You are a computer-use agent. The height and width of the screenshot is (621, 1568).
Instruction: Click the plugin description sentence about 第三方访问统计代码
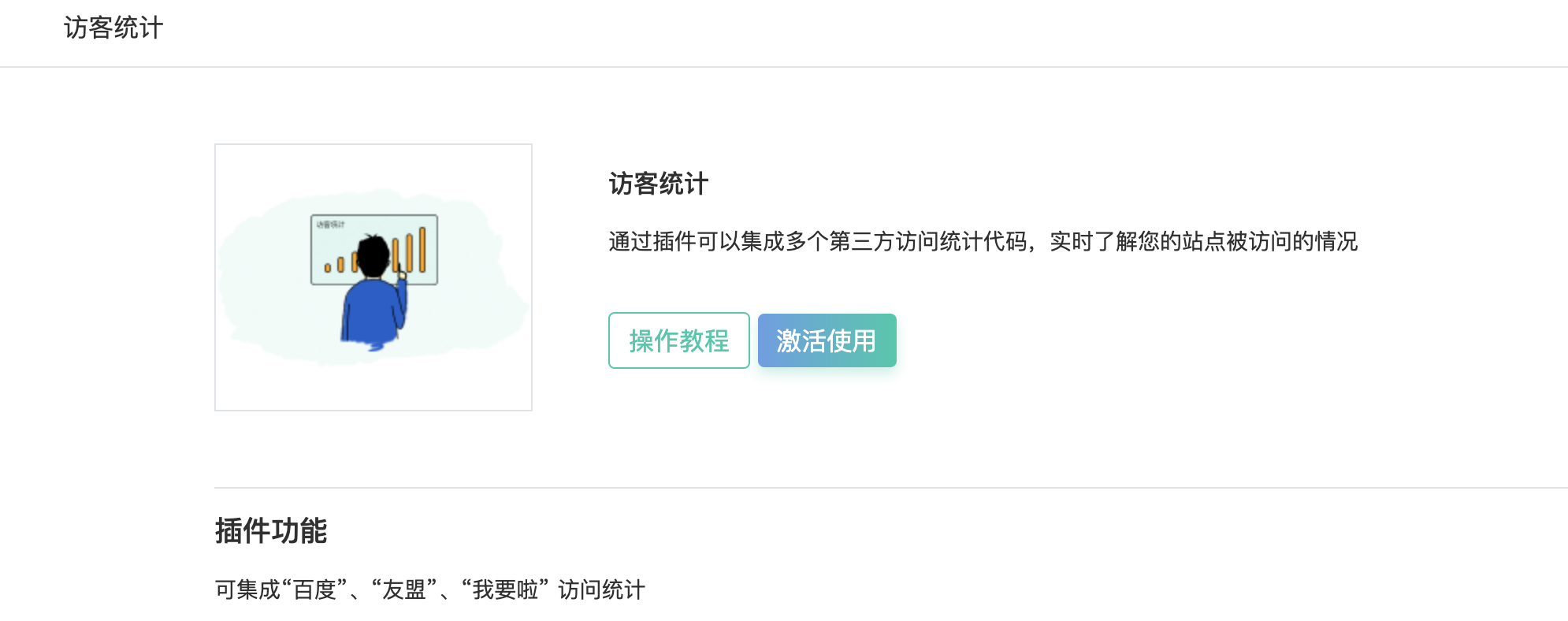pyautogui.click(x=983, y=241)
